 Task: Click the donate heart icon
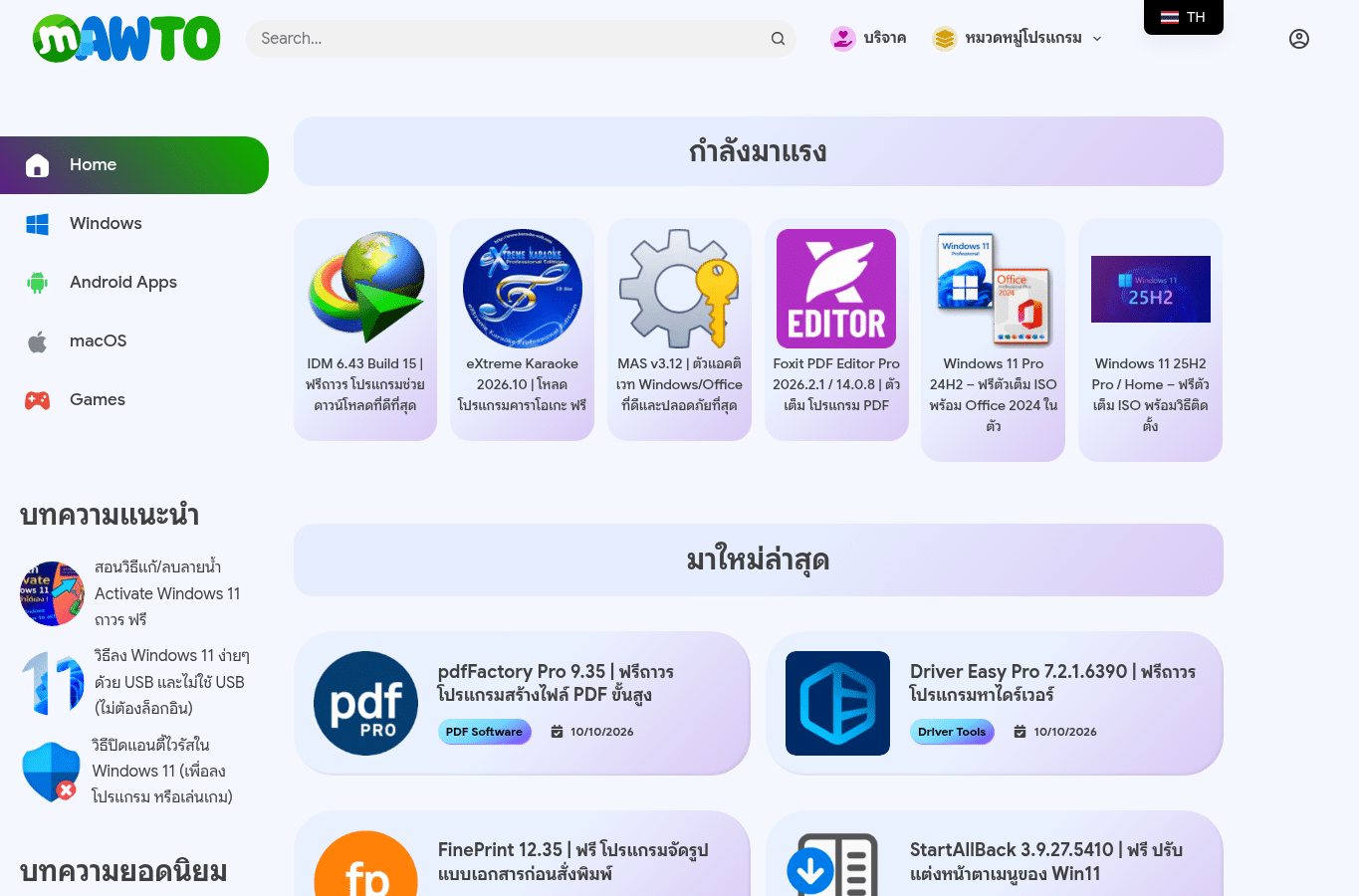[843, 39]
